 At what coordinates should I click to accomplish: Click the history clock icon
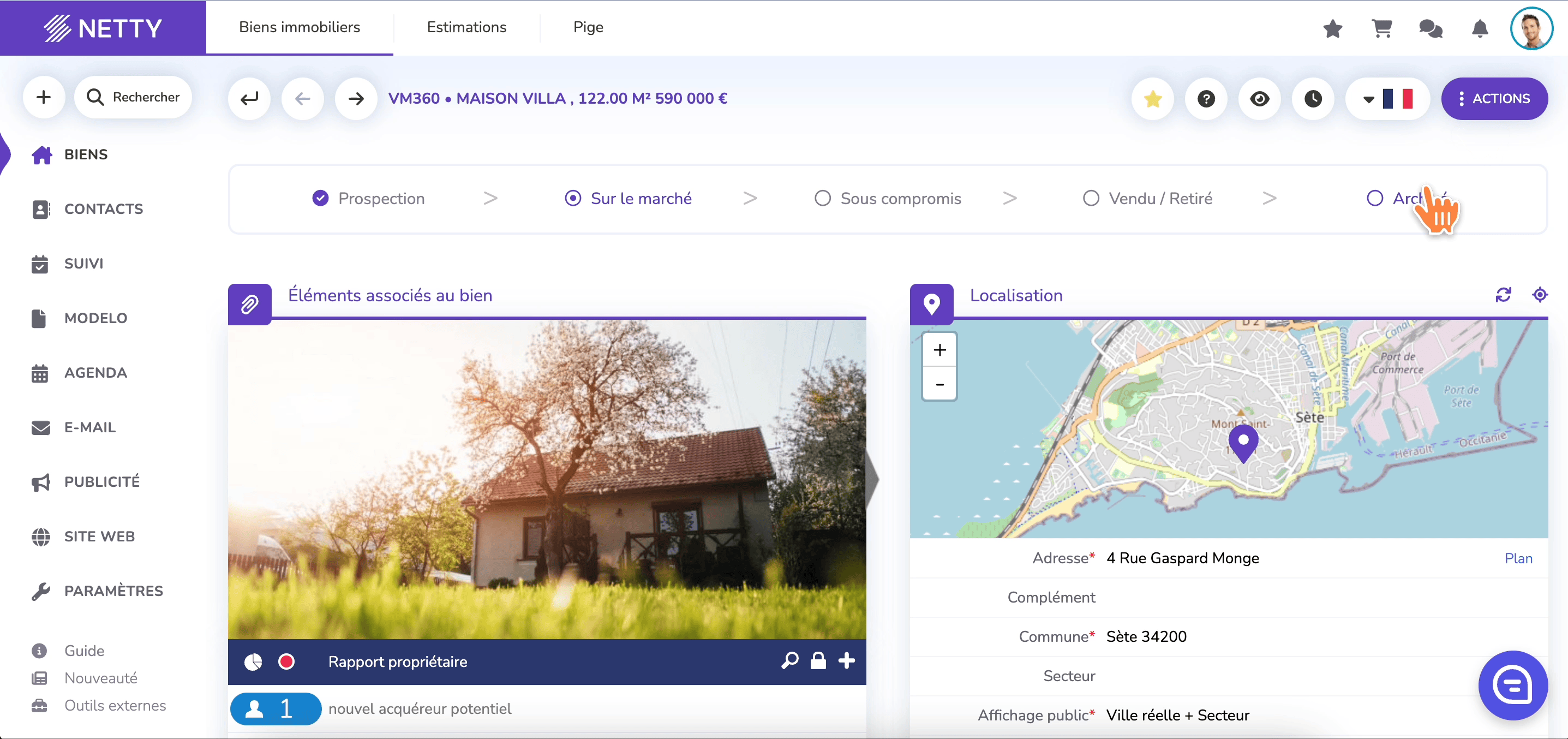(x=1313, y=98)
